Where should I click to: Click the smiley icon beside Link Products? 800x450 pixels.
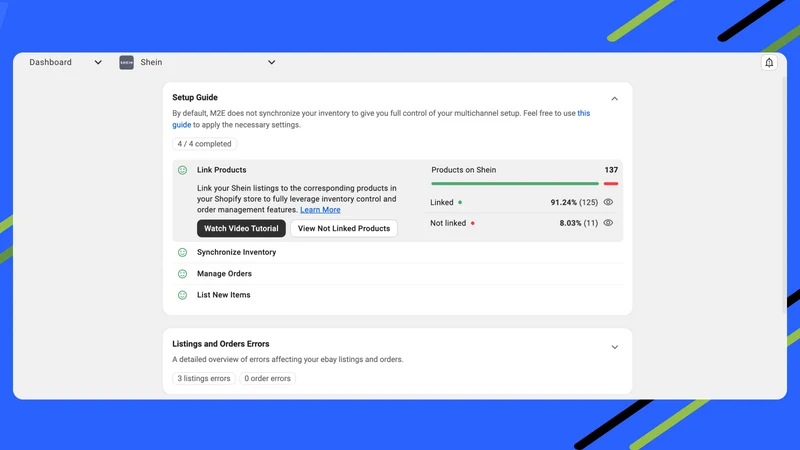click(182, 170)
